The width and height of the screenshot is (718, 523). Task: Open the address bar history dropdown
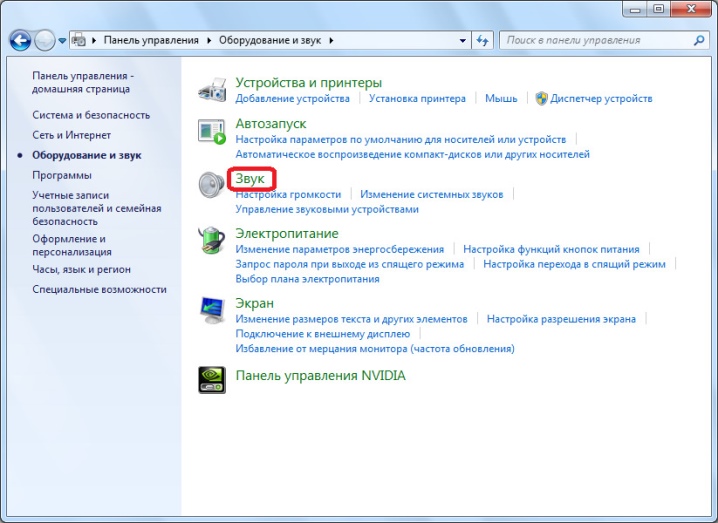coord(462,40)
